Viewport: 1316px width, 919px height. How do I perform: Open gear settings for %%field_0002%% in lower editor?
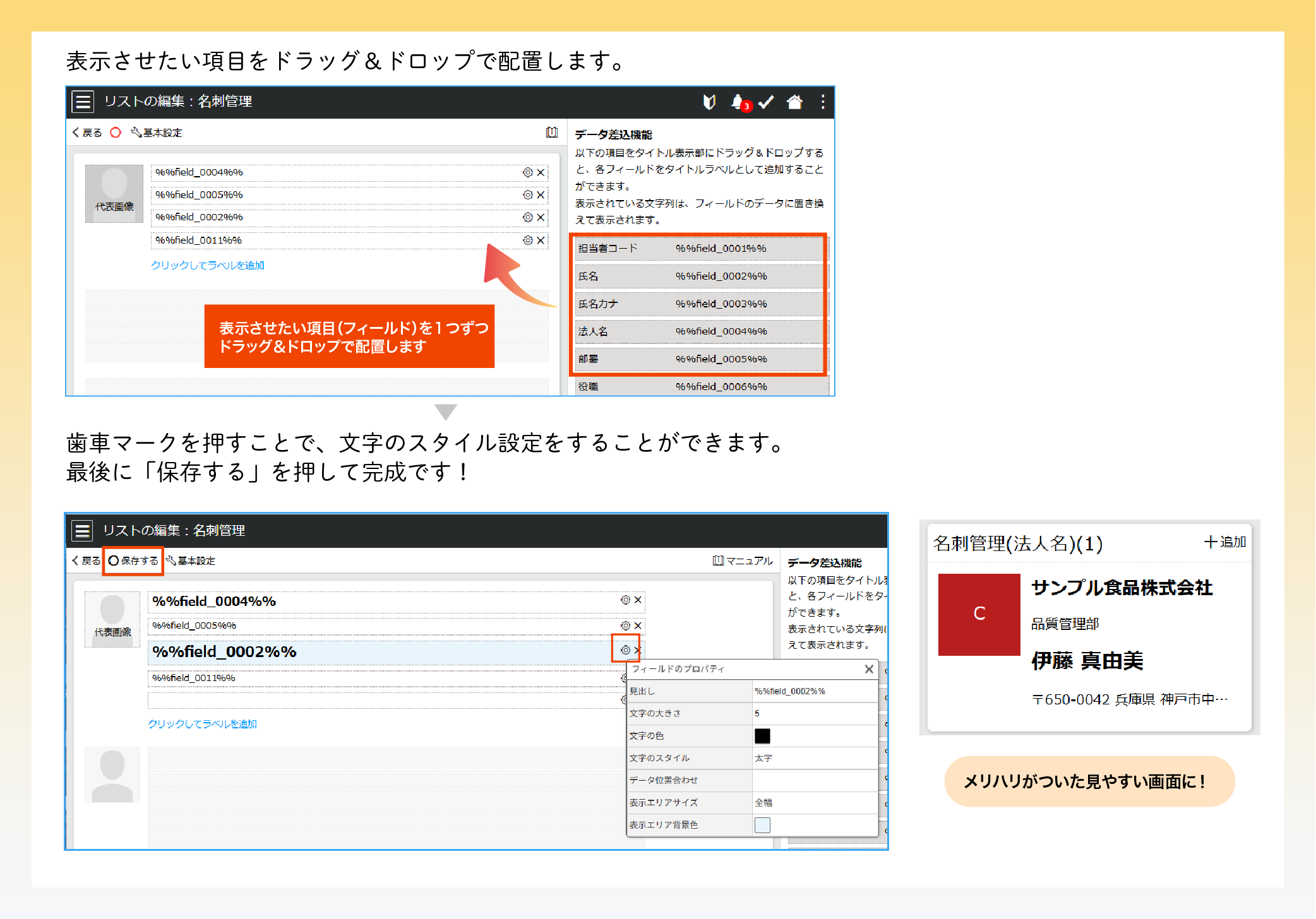coord(625,649)
